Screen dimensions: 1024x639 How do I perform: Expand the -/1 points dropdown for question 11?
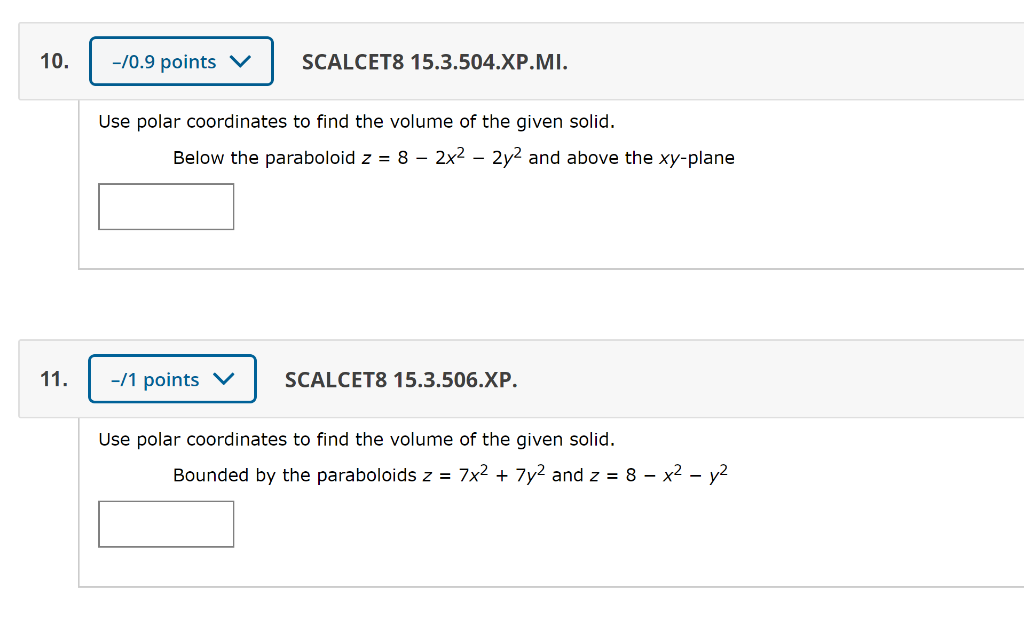tap(172, 379)
